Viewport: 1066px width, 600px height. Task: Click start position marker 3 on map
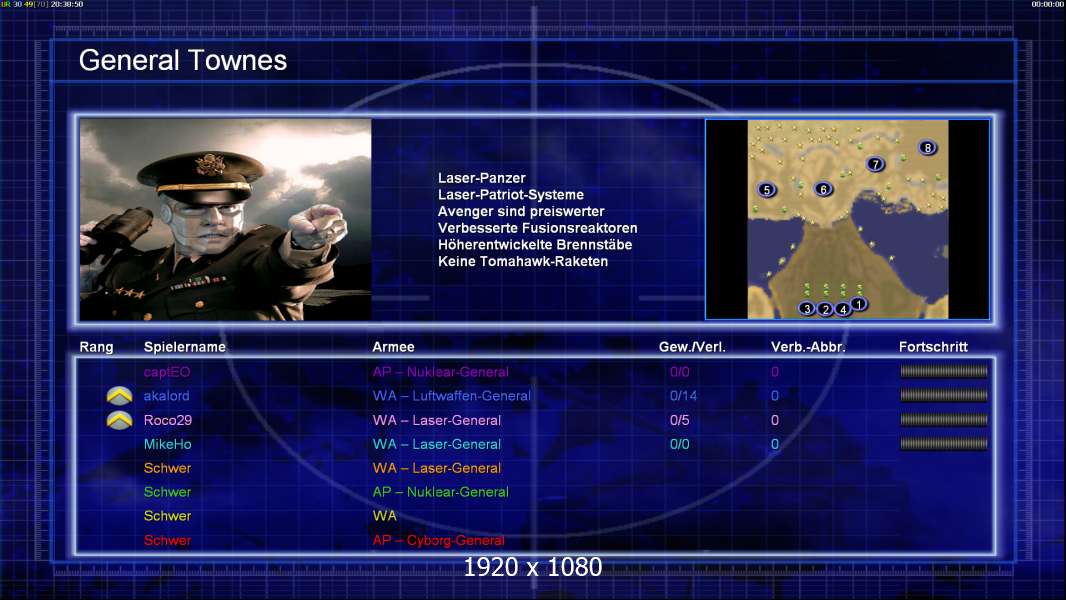pyautogui.click(x=807, y=308)
